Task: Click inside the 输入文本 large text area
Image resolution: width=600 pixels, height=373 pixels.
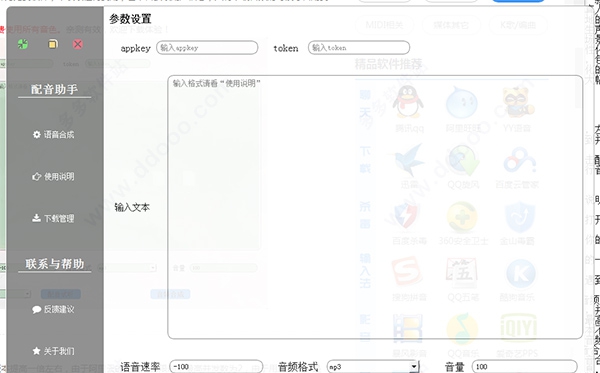Action: coord(375,207)
